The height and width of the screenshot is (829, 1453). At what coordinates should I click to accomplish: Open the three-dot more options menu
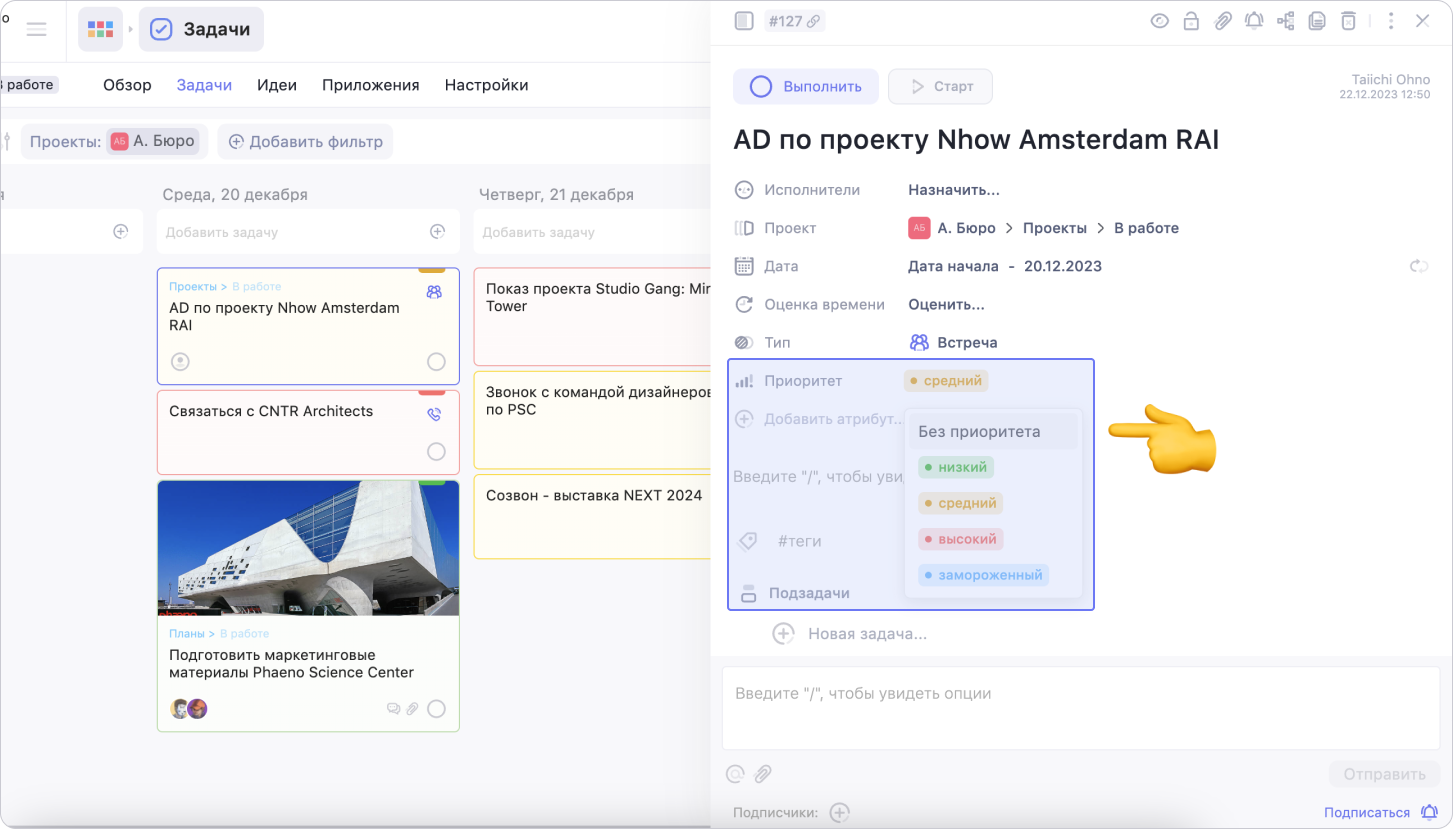[1391, 21]
